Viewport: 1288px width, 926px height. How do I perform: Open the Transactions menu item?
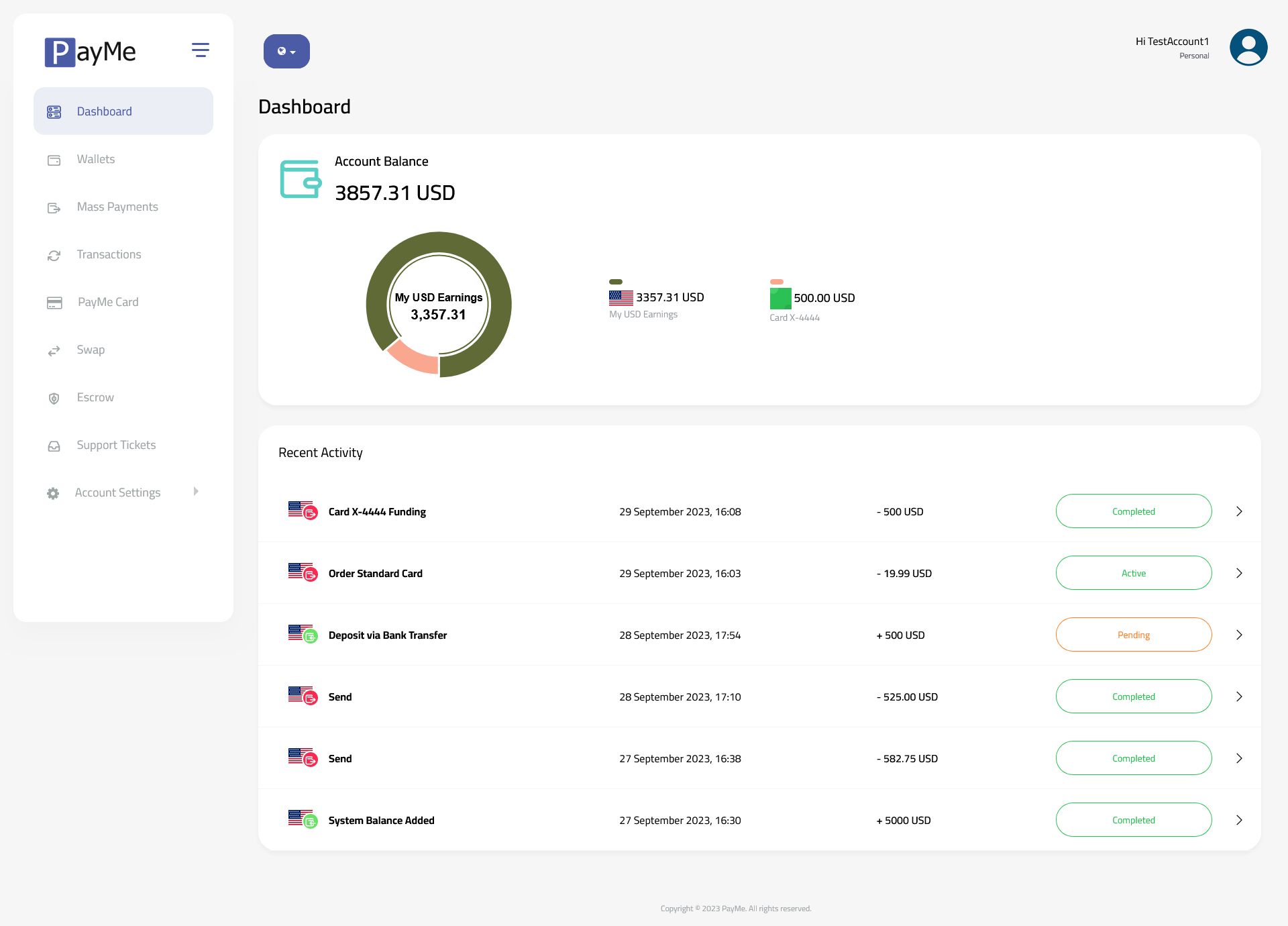(109, 255)
